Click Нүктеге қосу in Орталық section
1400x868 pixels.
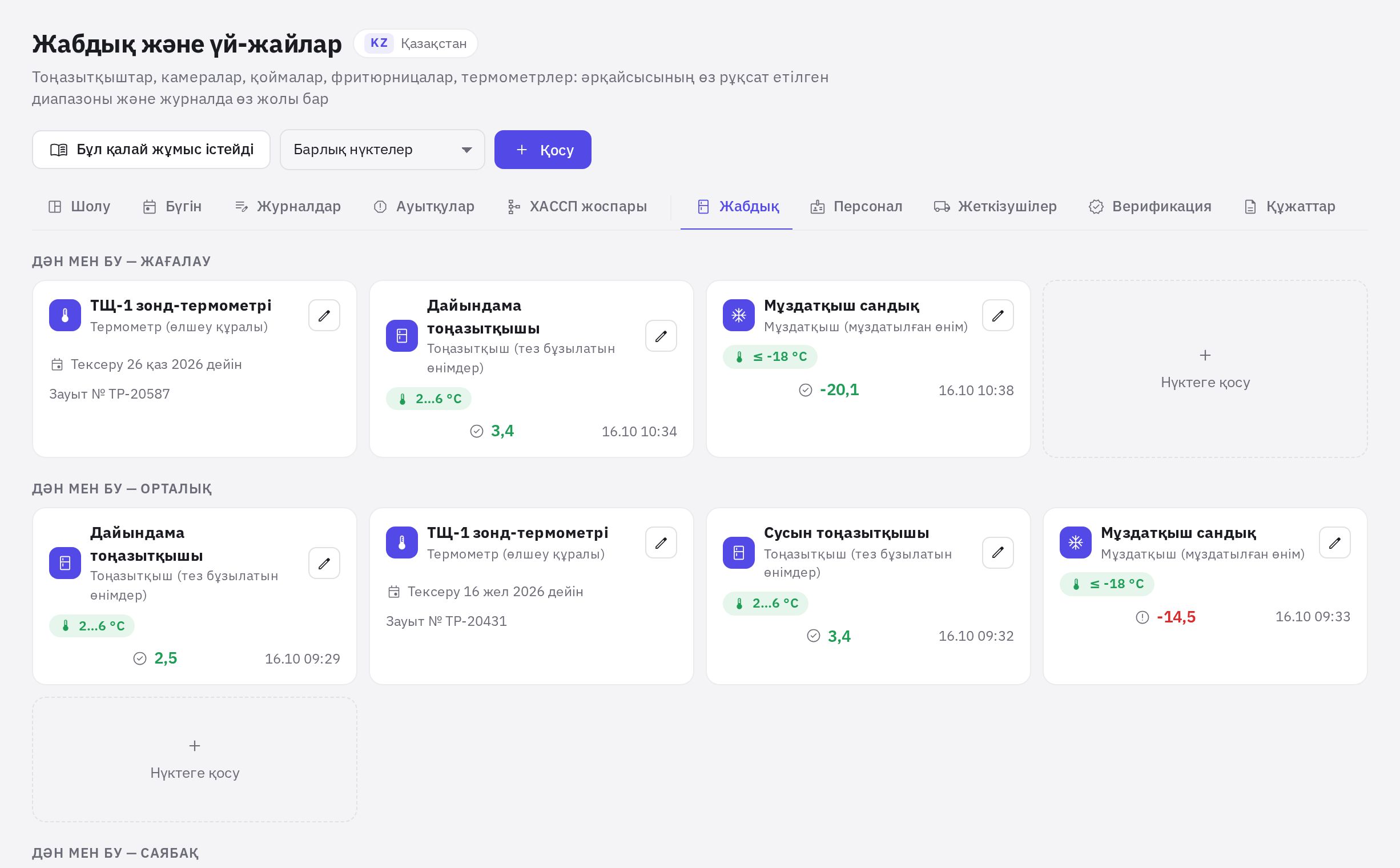tap(195, 759)
